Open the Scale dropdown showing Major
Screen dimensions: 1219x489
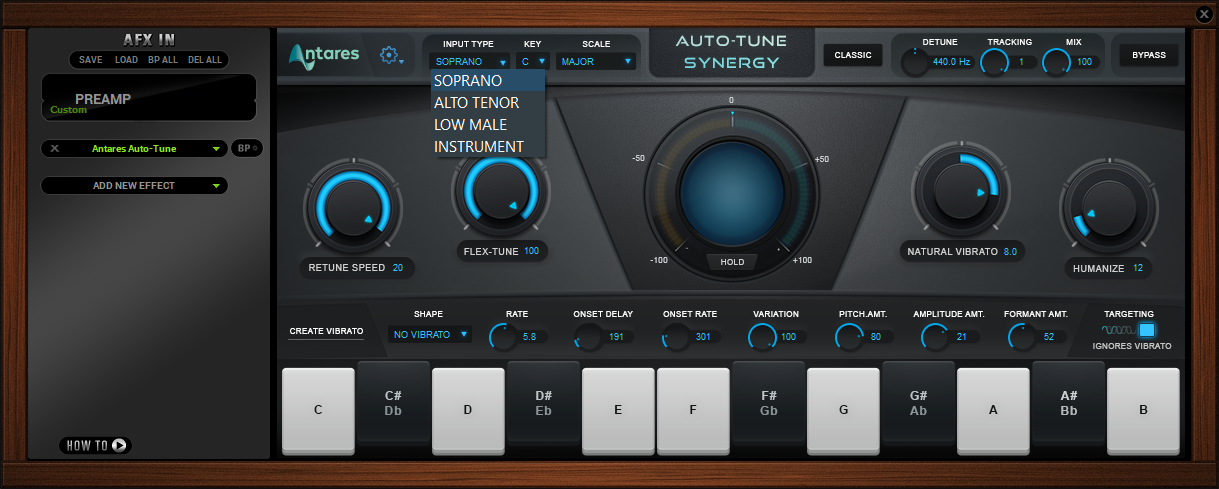coord(597,61)
